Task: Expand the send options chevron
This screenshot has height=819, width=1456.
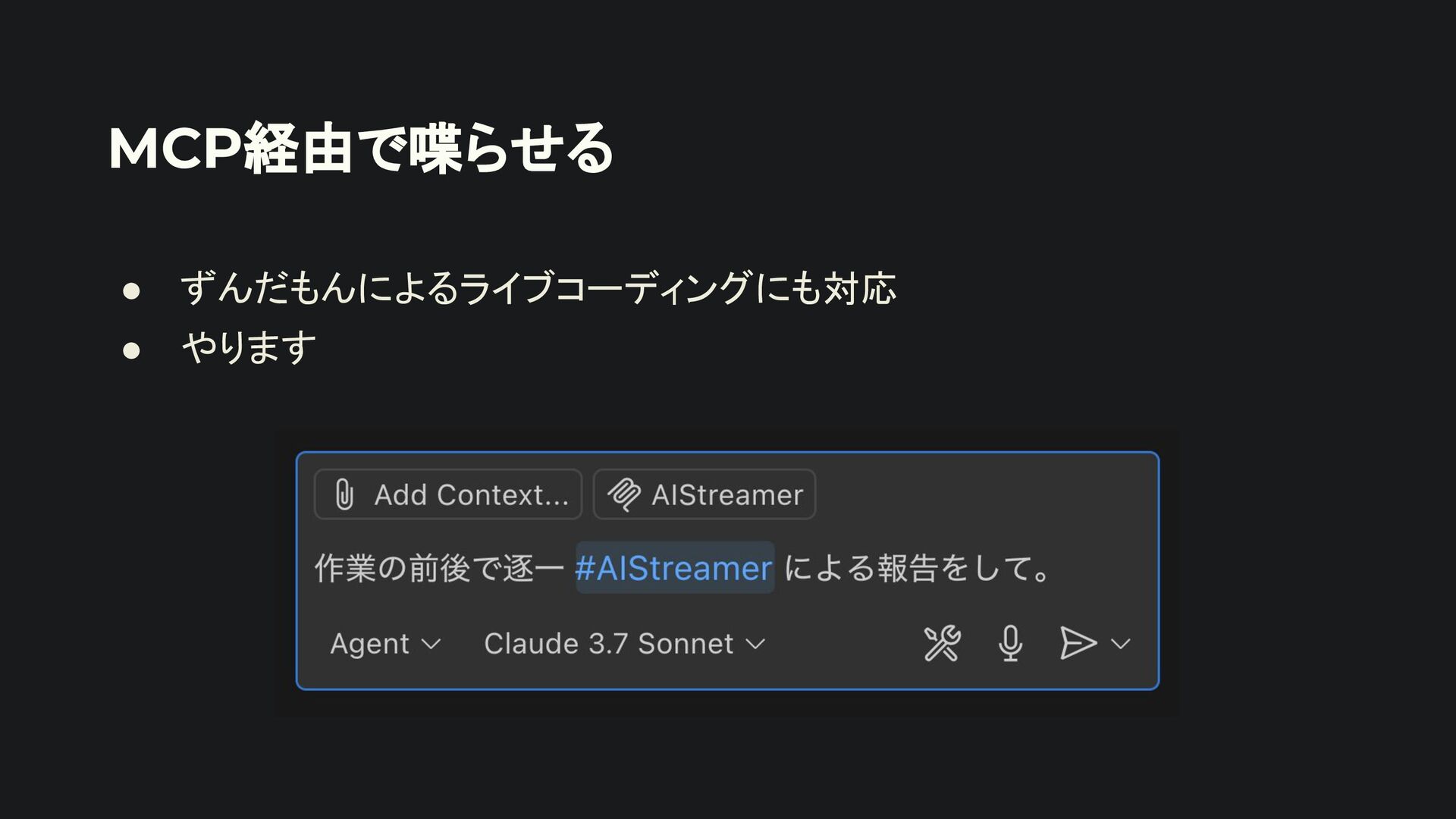Action: coord(1121,644)
